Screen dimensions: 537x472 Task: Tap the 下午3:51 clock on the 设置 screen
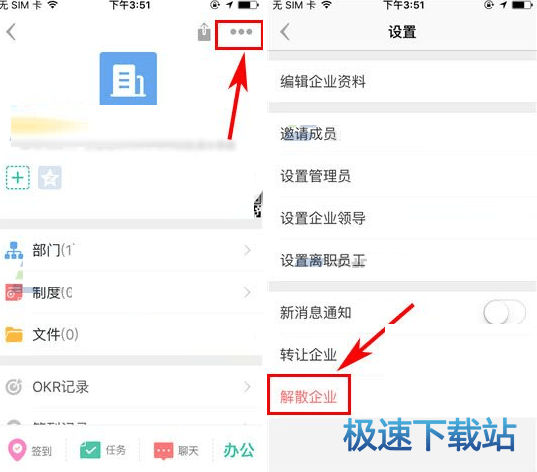coord(403,5)
